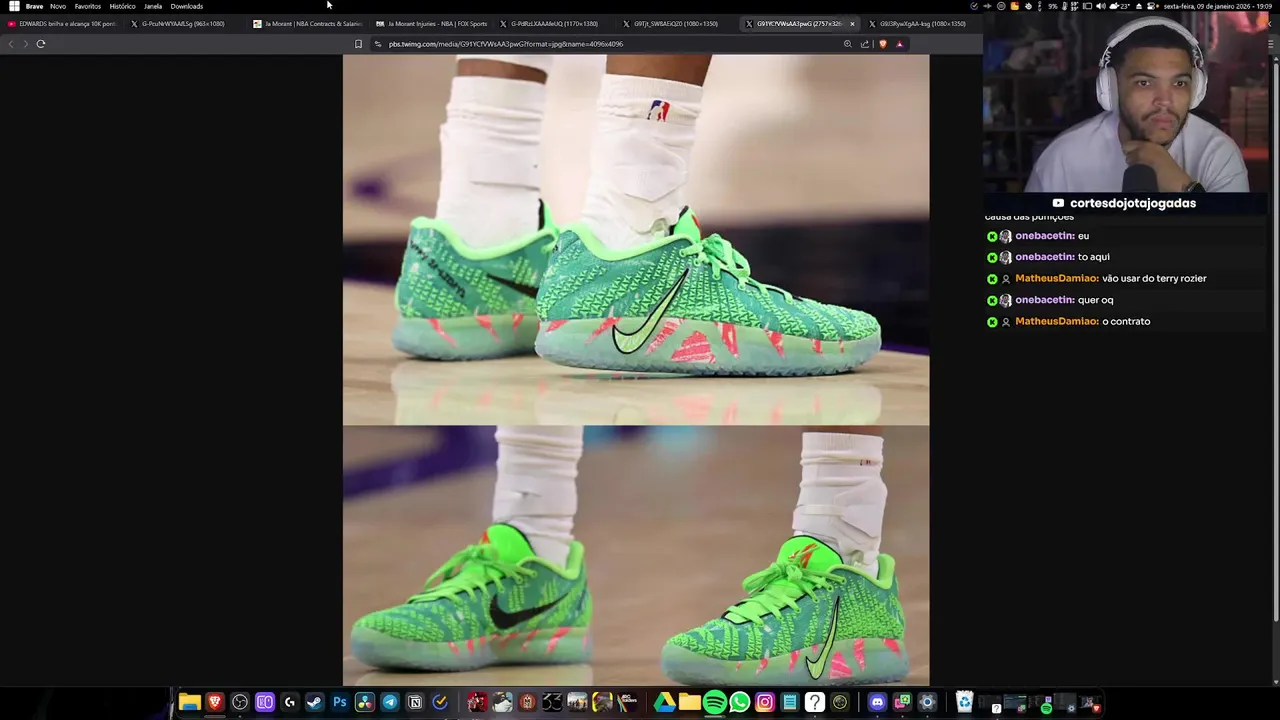Screen dimensions: 1280x720
Task: Click the address bar URL pbs.twimg.com
Action: (x=505, y=44)
